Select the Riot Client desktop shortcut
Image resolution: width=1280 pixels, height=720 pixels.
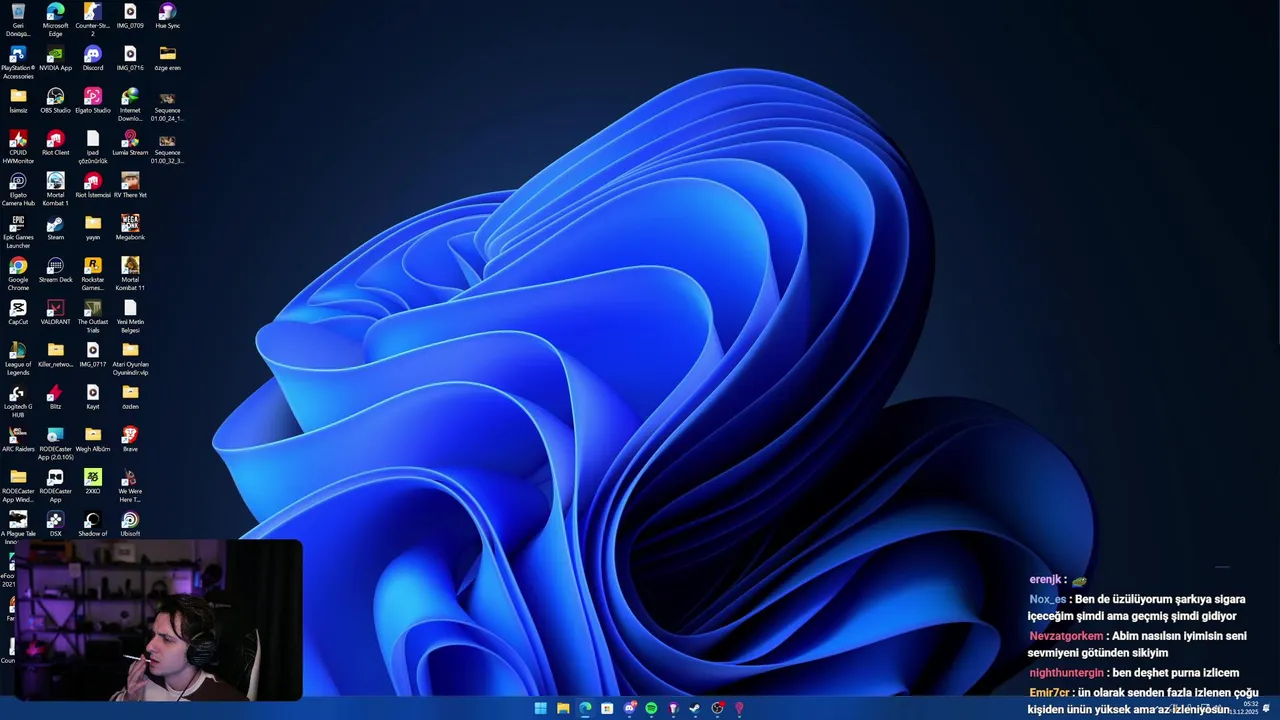(x=55, y=143)
